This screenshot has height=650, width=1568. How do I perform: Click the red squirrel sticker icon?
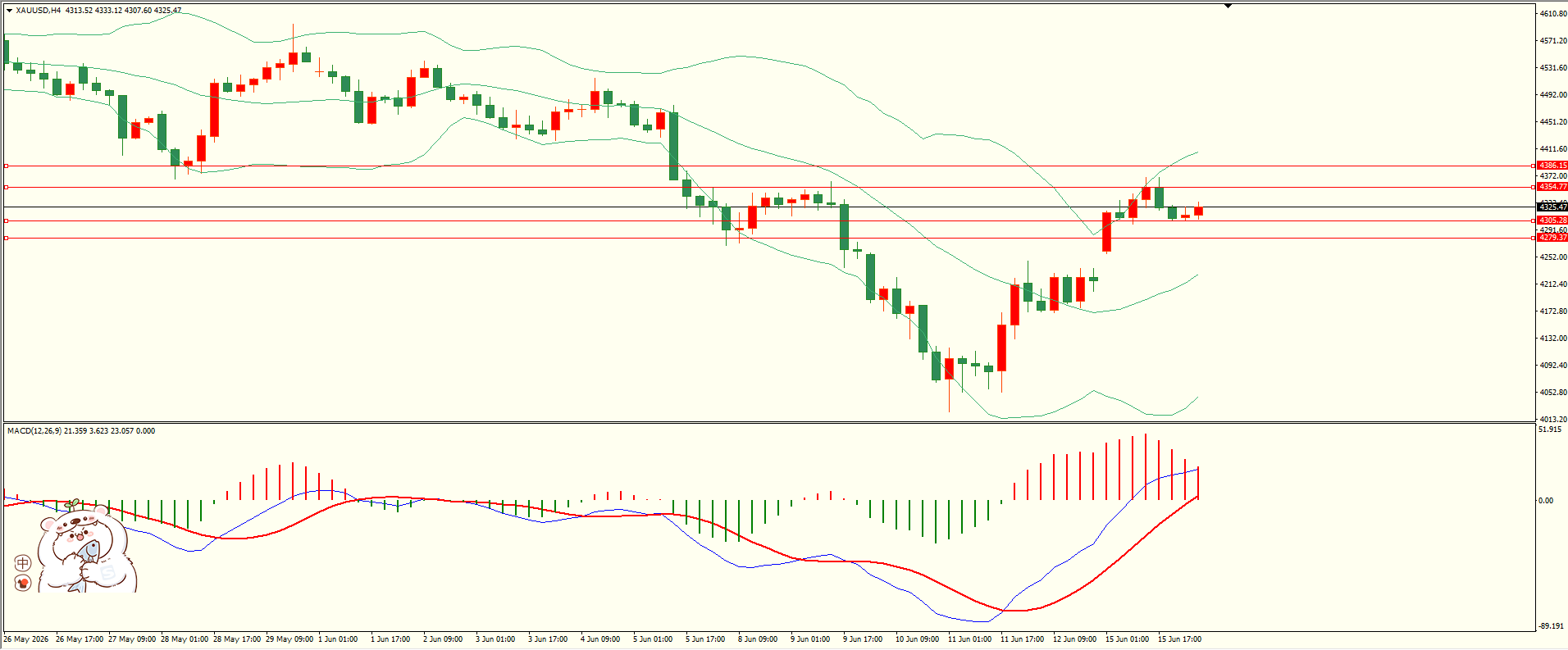22,583
